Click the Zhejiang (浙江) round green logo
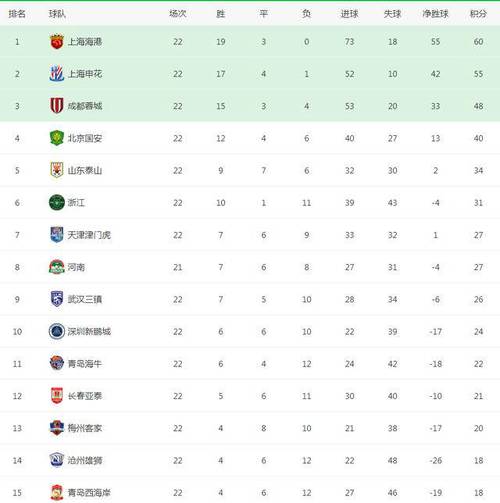Viewport: 500px width, 503px height. tap(57, 202)
